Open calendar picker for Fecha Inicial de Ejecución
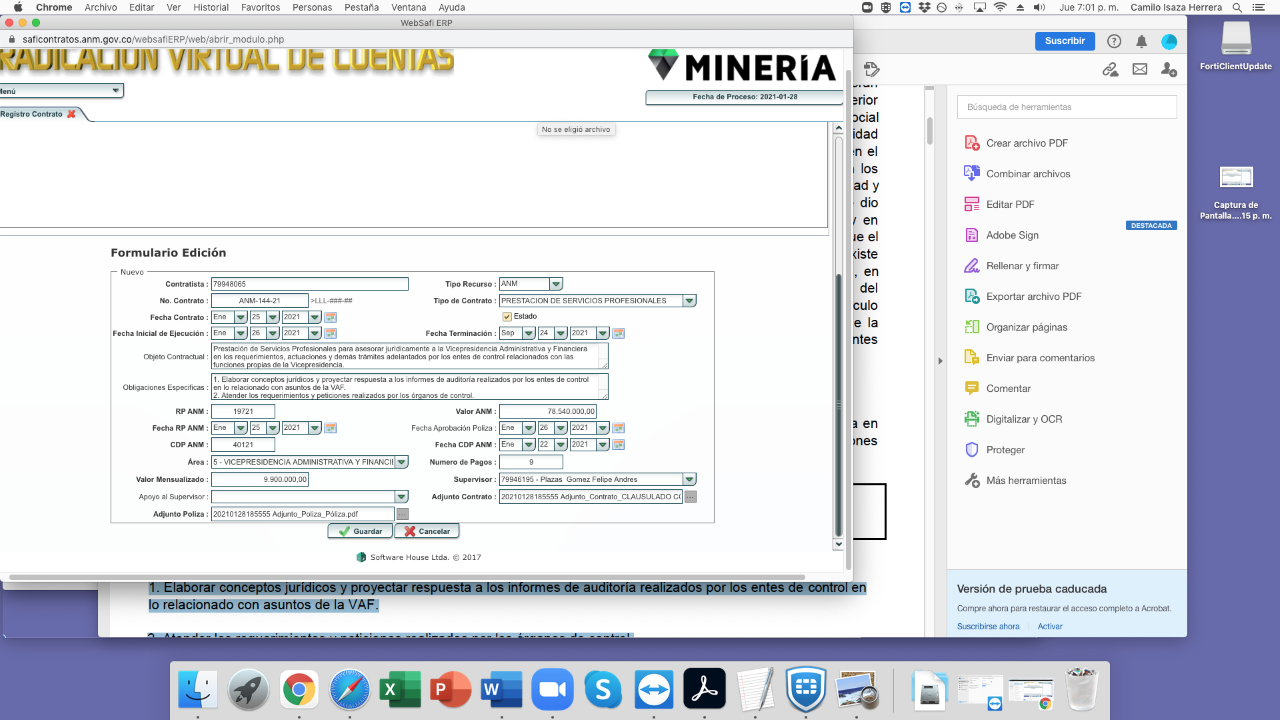The width and height of the screenshot is (1280, 720). point(330,333)
